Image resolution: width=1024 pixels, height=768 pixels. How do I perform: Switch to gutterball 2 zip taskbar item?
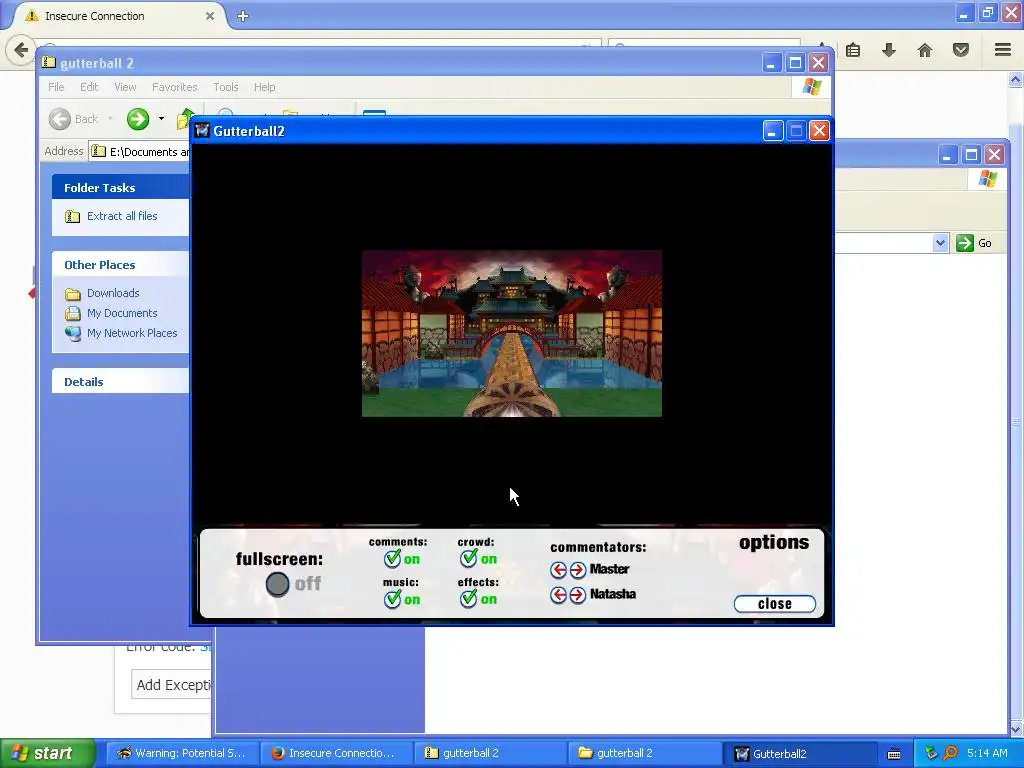[489, 753]
